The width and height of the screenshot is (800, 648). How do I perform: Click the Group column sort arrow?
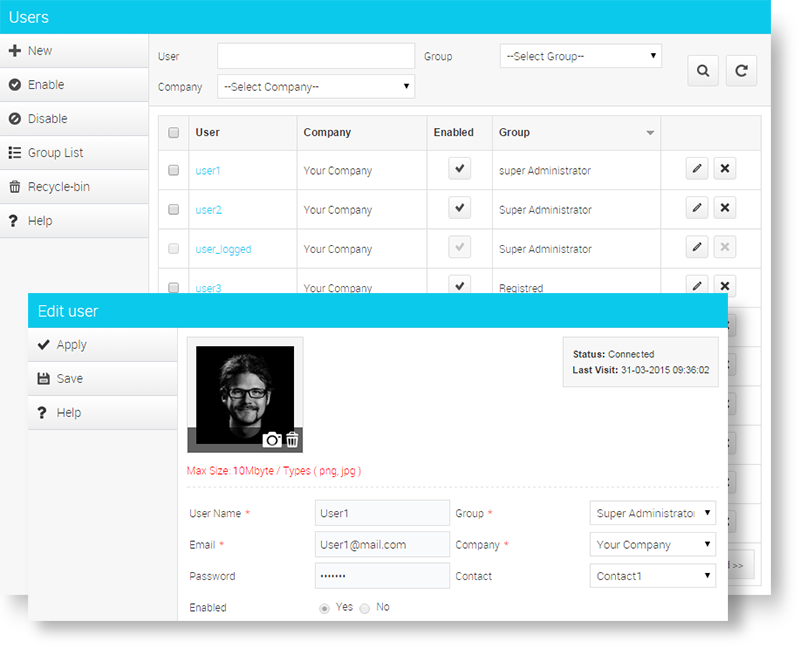coord(650,133)
